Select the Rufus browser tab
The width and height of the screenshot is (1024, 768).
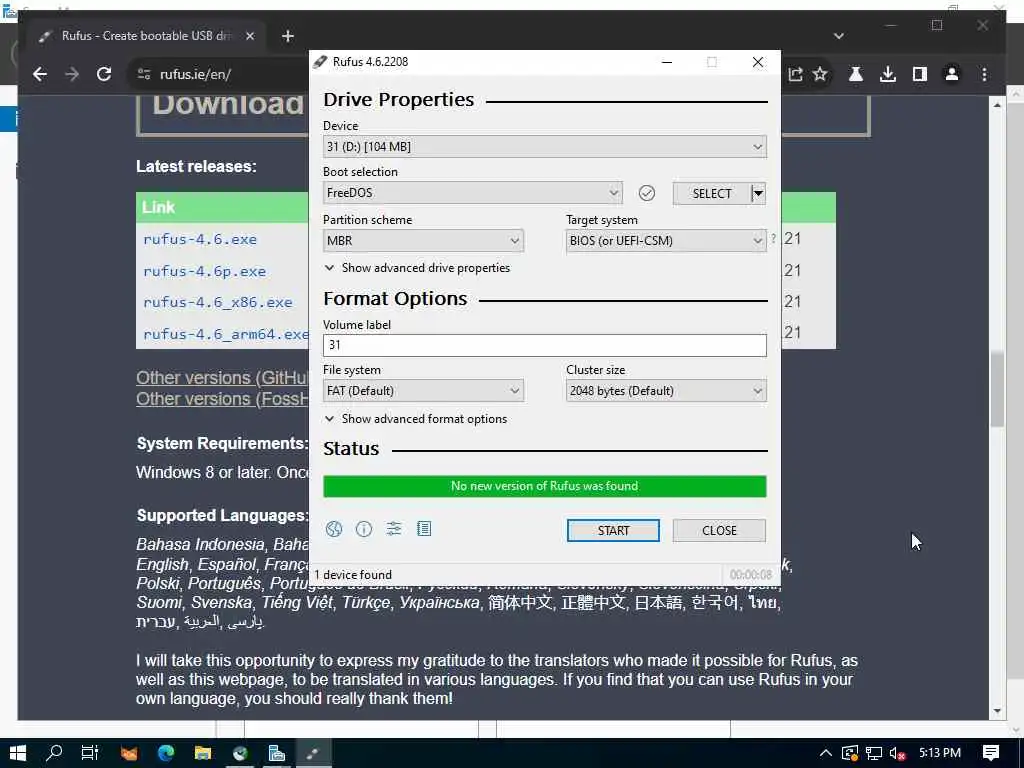click(145, 36)
